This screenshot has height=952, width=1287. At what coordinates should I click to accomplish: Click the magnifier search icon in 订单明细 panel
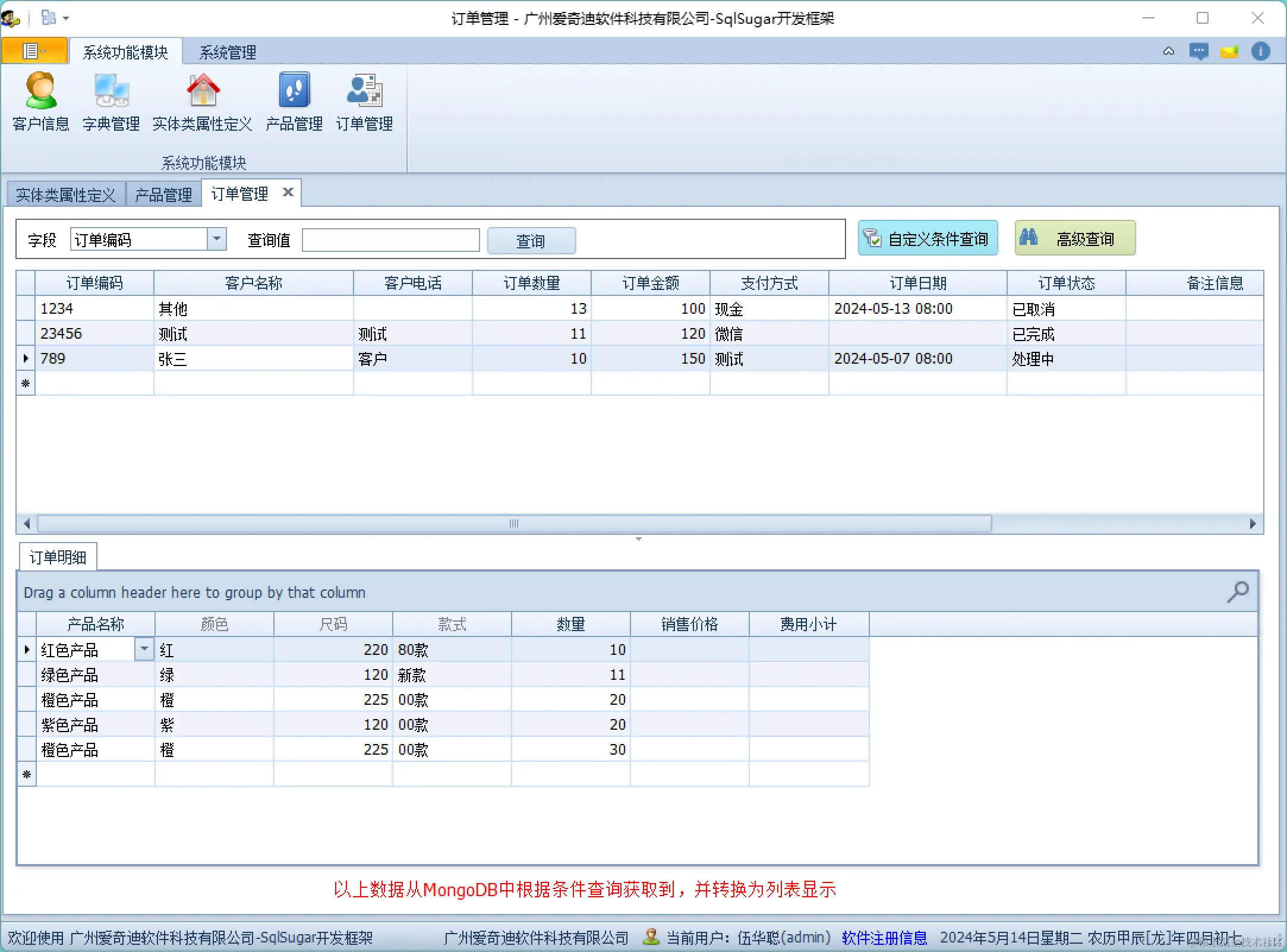click(1238, 591)
